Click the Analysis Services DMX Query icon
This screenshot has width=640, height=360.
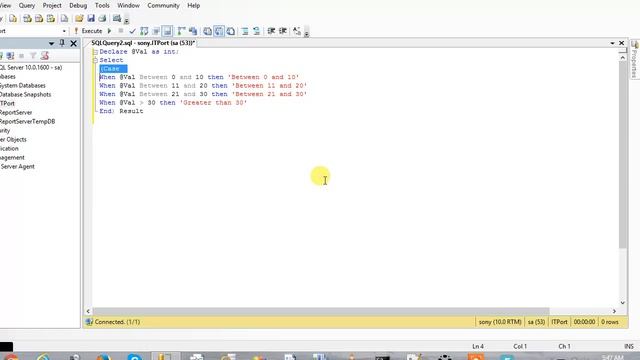(39, 18)
